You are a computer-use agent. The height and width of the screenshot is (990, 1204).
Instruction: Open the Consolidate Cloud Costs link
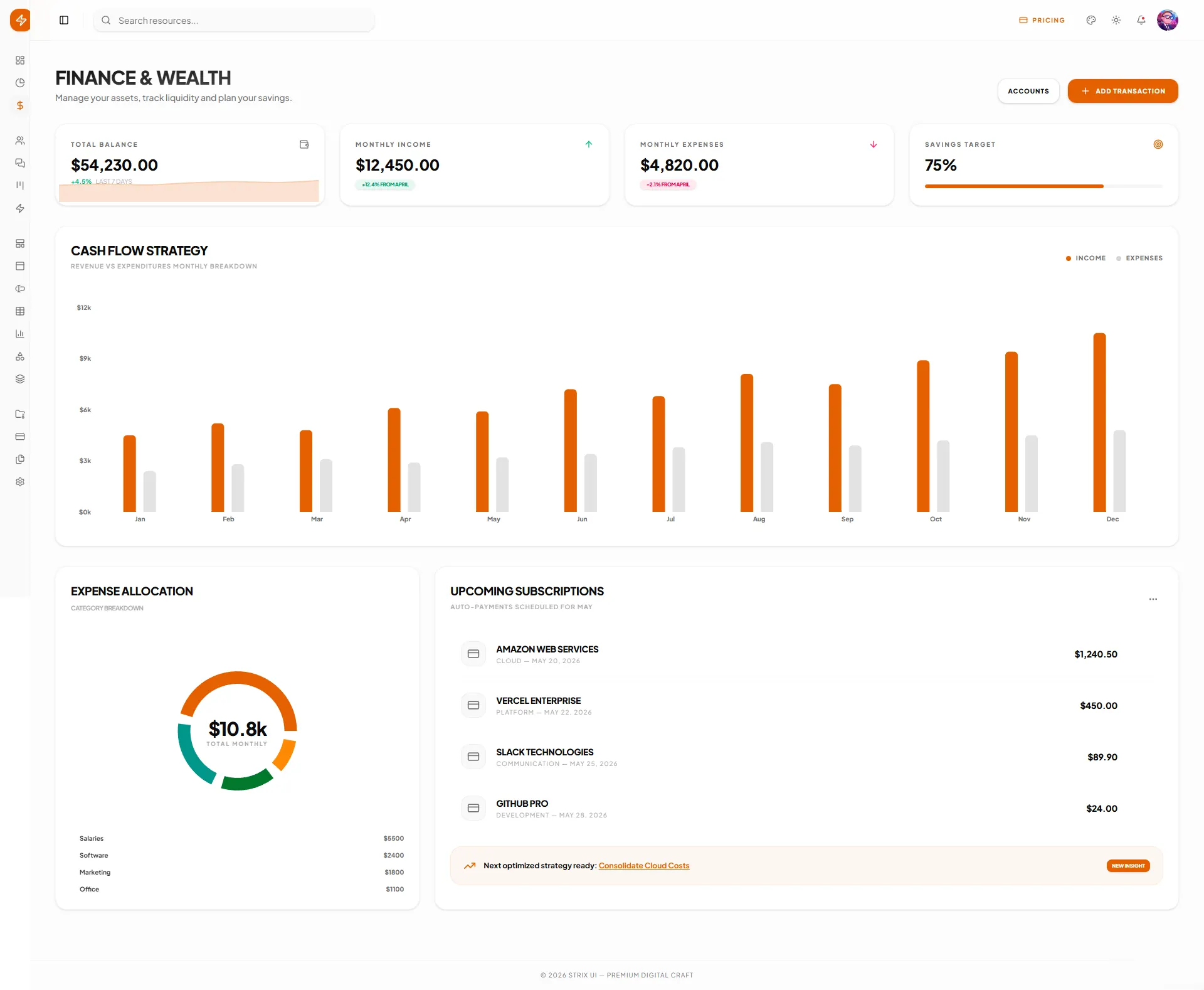(x=644, y=866)
